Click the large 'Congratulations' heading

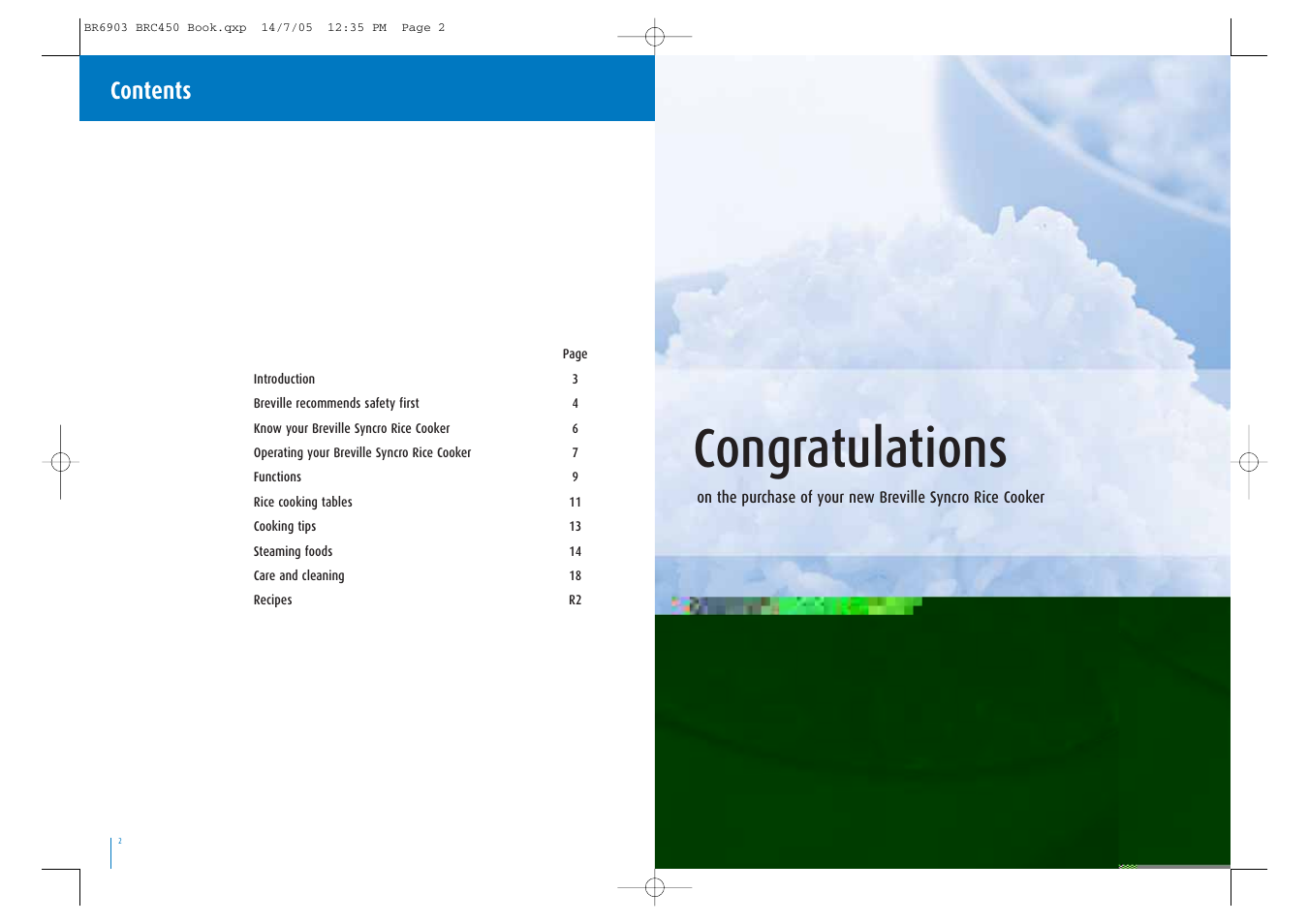[850, 449]
